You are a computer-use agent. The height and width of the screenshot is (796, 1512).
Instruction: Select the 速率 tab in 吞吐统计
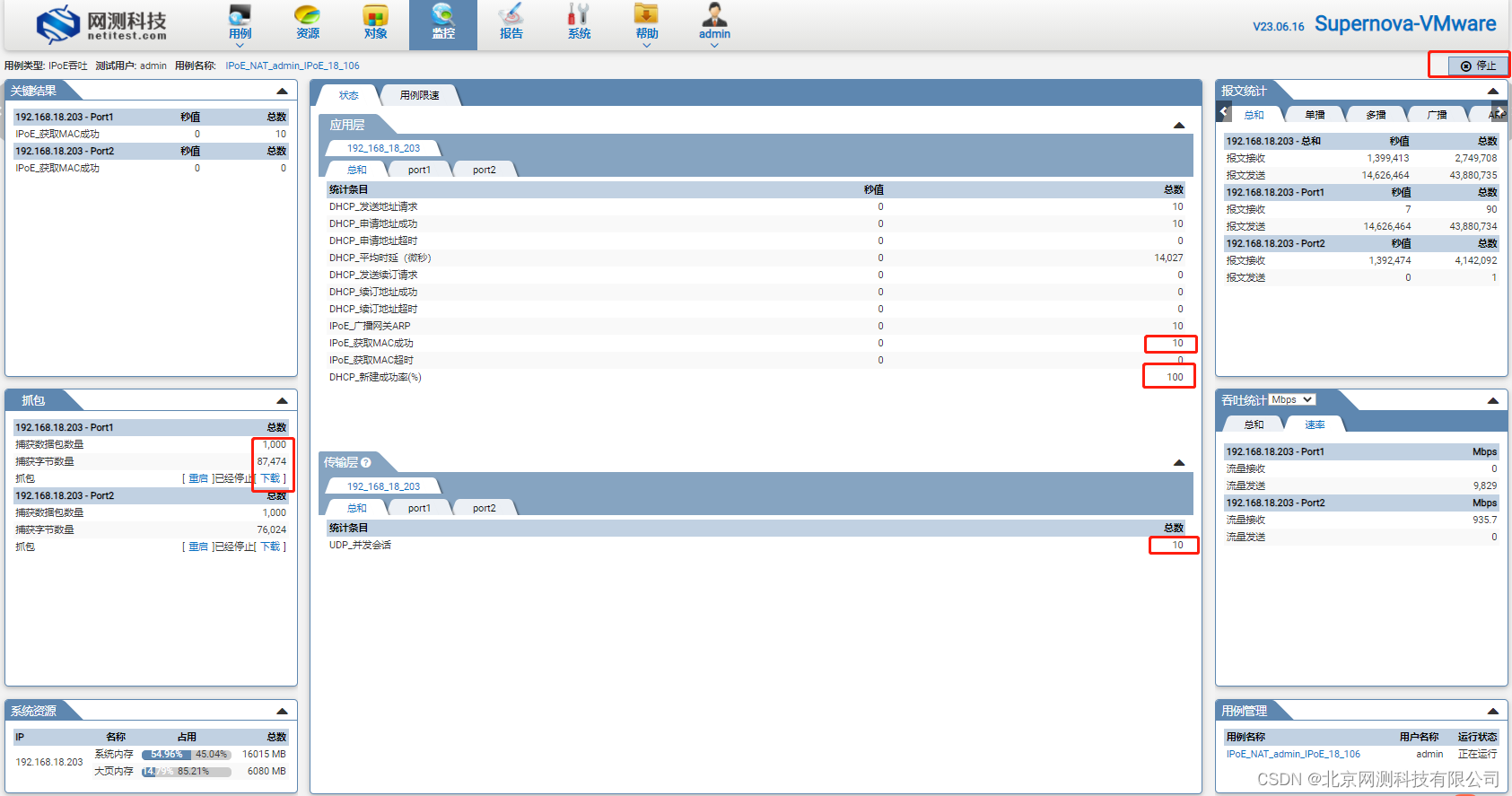[x=1315, y=424]
